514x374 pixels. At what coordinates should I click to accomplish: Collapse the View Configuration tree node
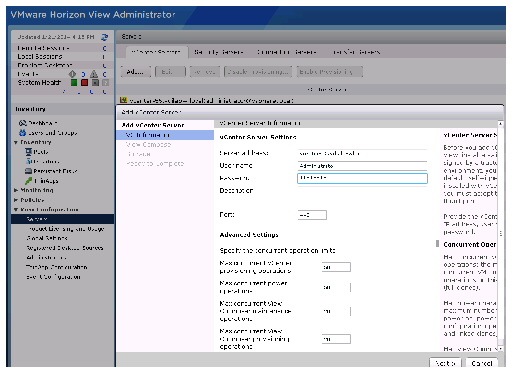pyautogui.click(x=16, y=210)
